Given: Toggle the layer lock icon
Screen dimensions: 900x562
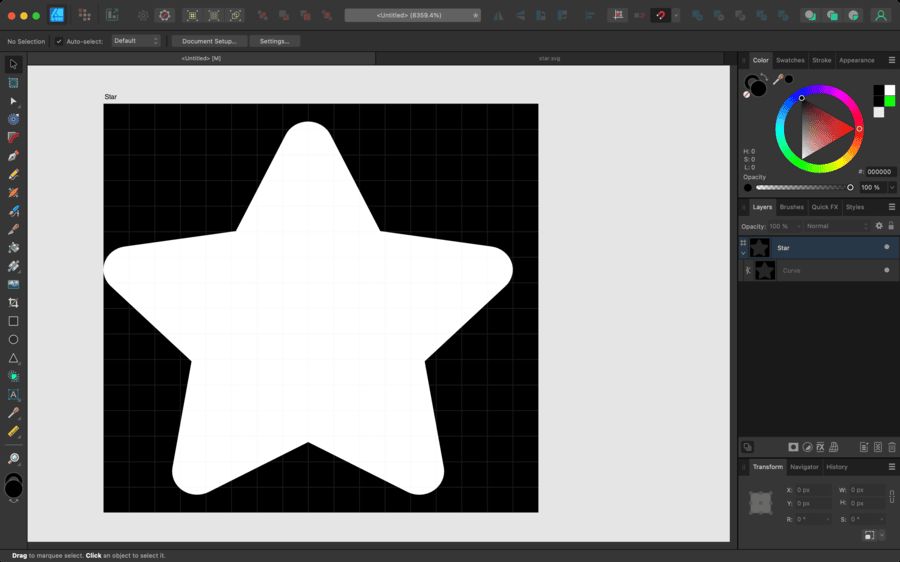Looking at the screenshot, I should 891,226.
